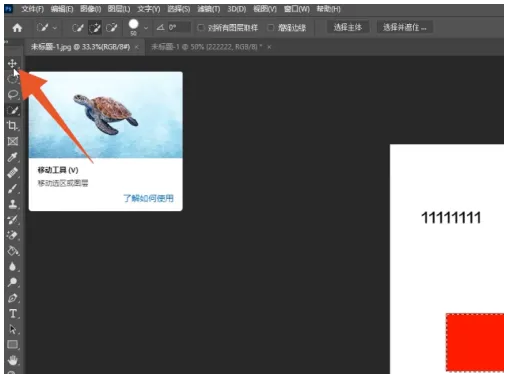Click the red selected square on canvas
The image size is (508, 374).
point(475,342)
